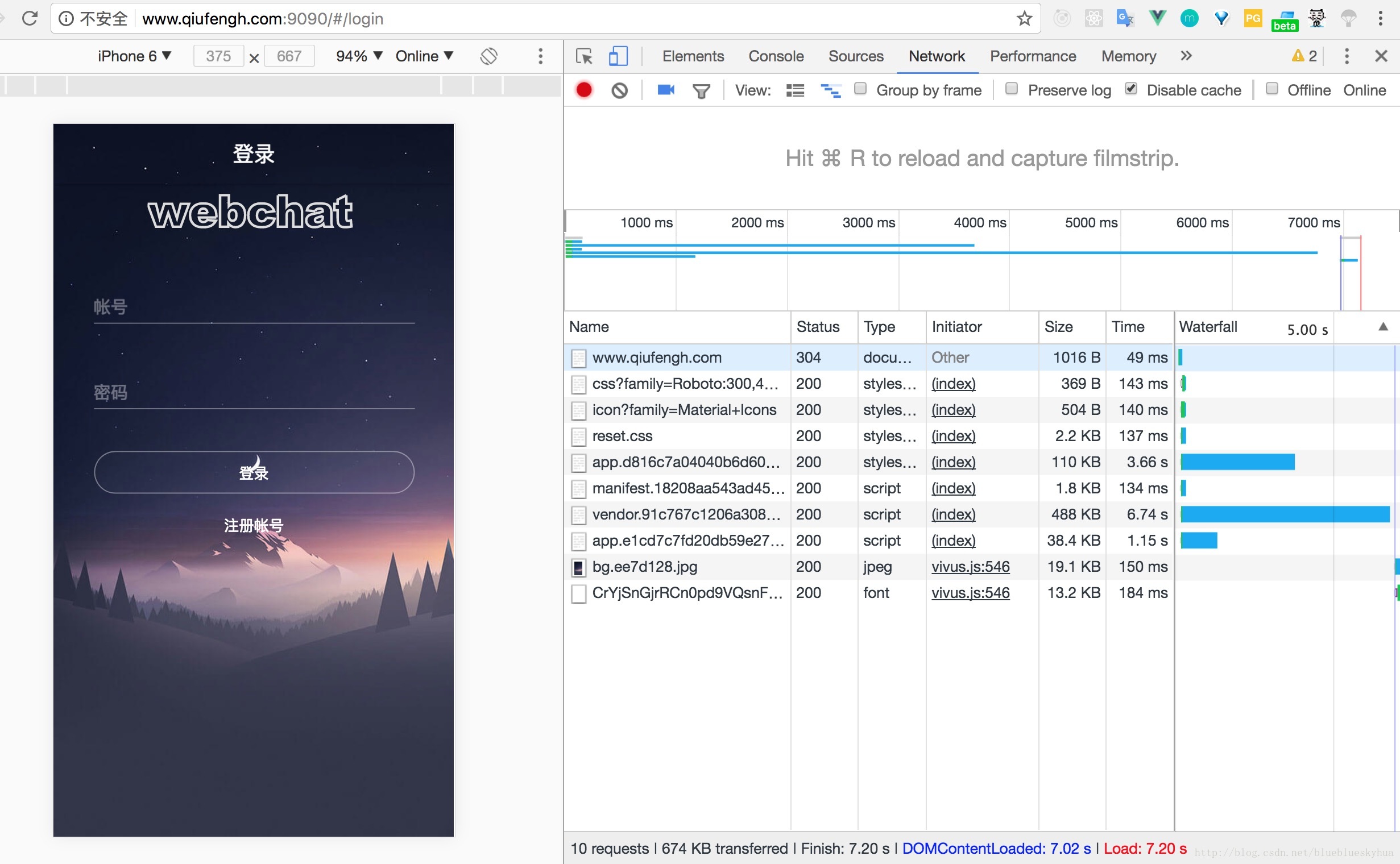1400x864 pixels.
Task: Click the 登录 login button
Action: coord(253,472)
